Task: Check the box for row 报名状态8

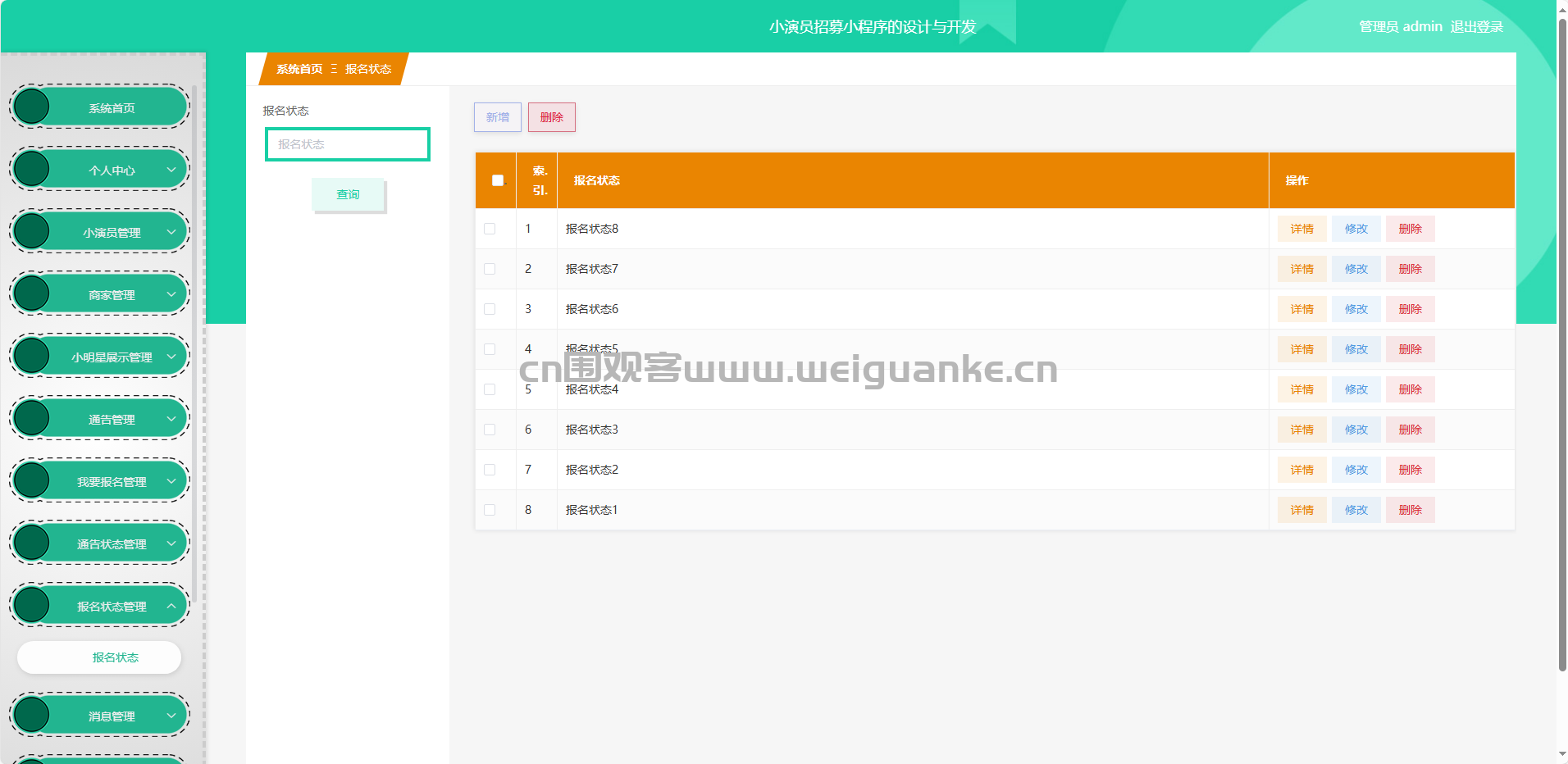Action: click(x=490, y=229)
